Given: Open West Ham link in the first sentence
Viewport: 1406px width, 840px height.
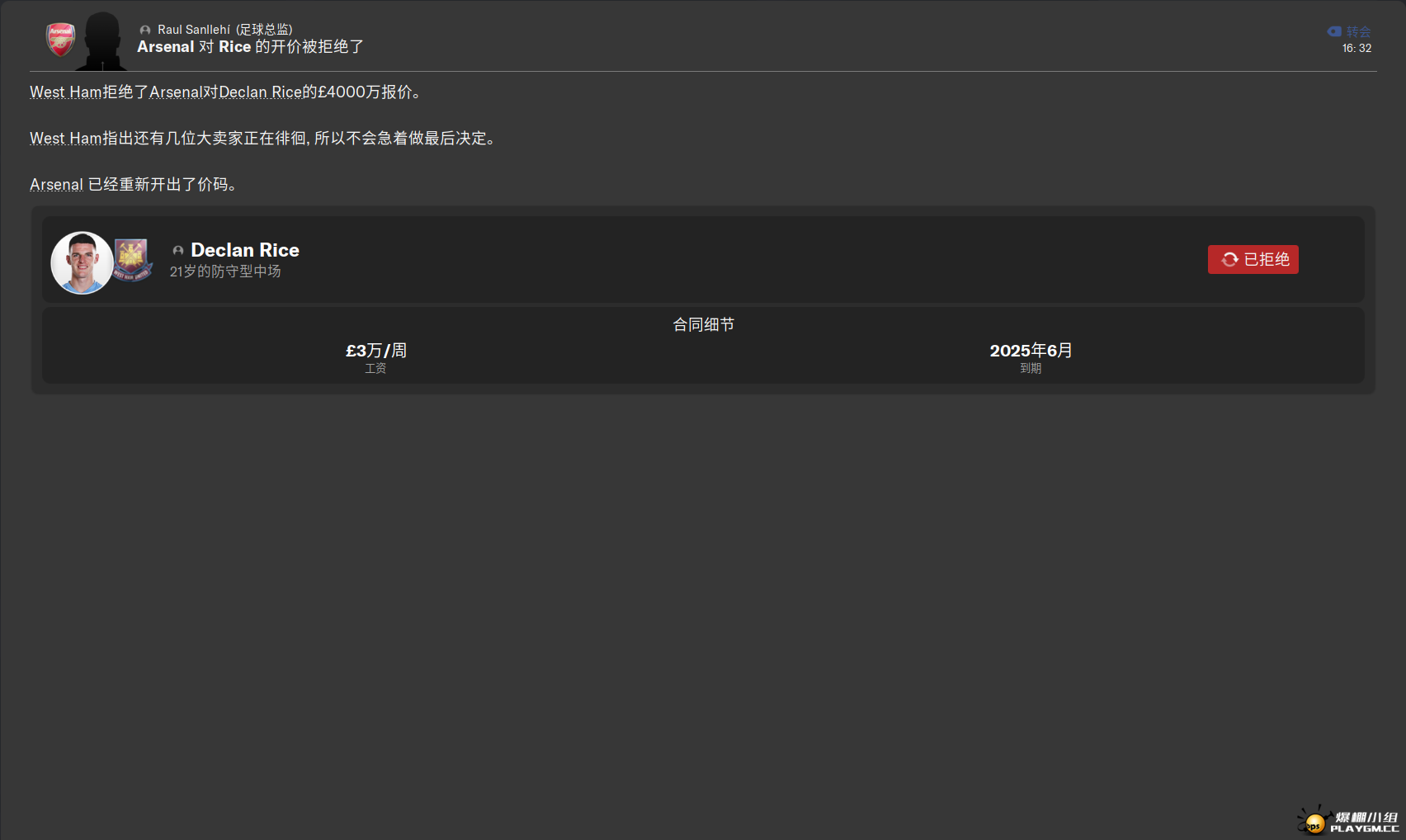Looking at the screenshot, I should (65, 92).
